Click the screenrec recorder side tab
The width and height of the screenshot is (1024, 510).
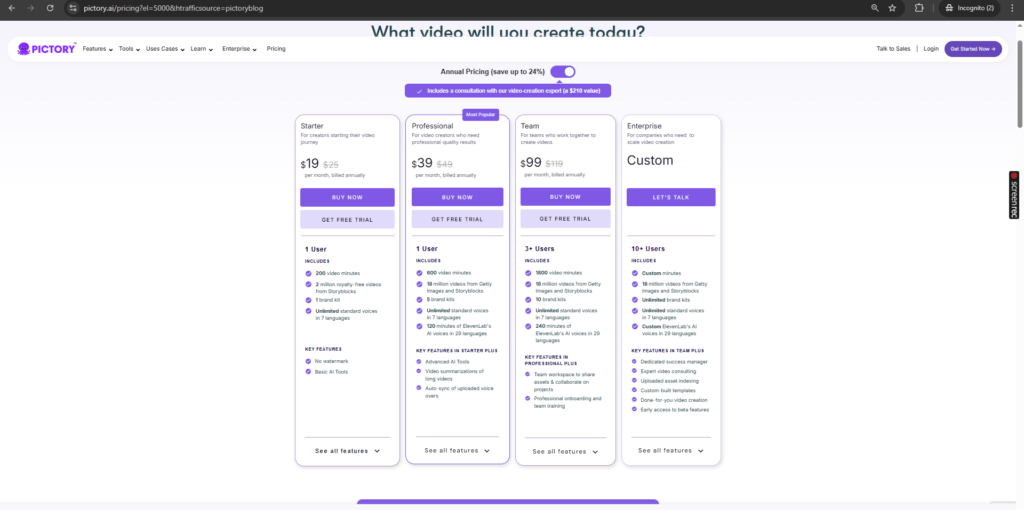[1014, 195]
